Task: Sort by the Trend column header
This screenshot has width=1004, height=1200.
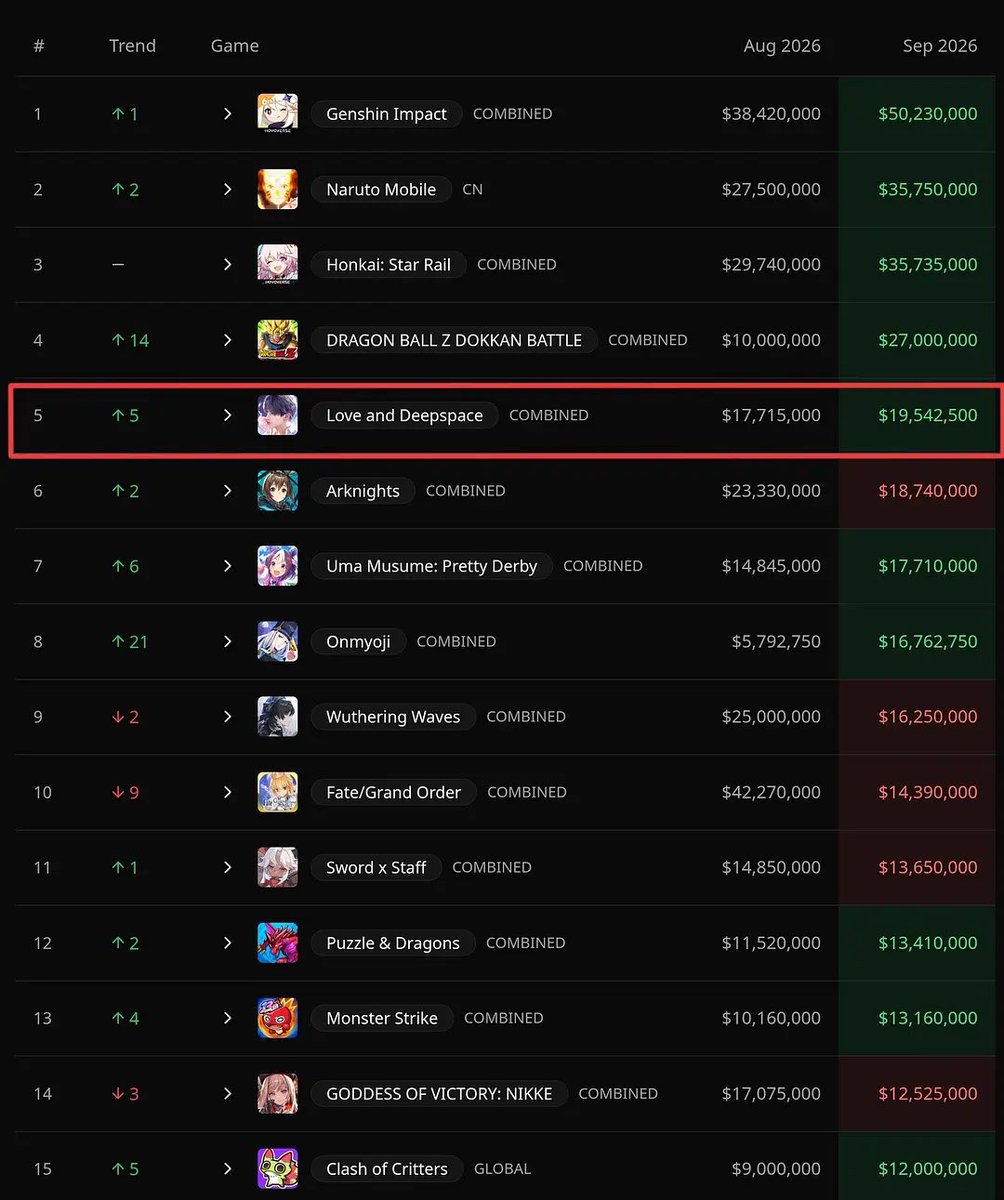Action: pyautogui.click(x=132, y=46)
